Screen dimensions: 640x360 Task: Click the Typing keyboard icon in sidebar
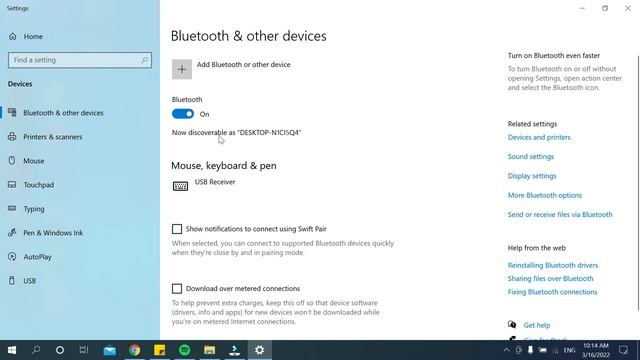coord(12,209)
